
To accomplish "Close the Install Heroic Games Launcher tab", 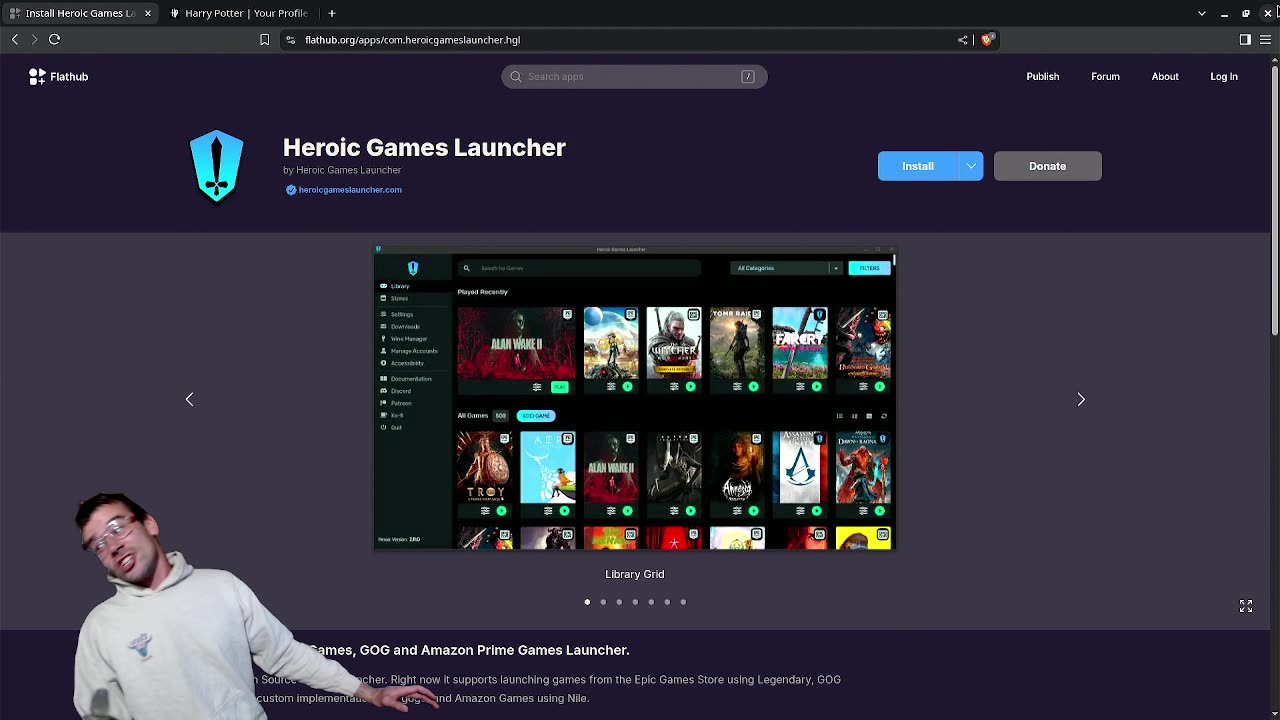I will (x=148, y=13).
